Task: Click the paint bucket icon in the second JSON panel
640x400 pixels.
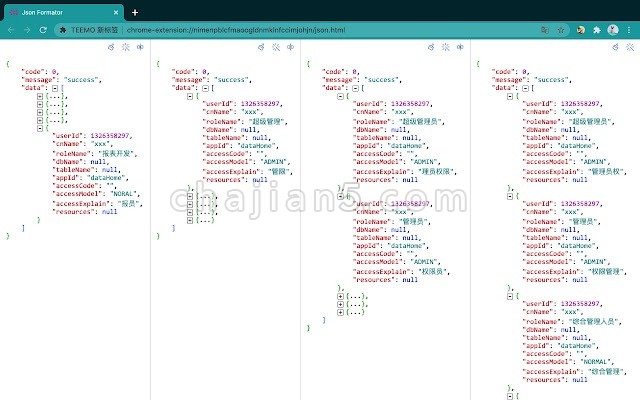Action: pyautogui.click(x=261, y=47)
